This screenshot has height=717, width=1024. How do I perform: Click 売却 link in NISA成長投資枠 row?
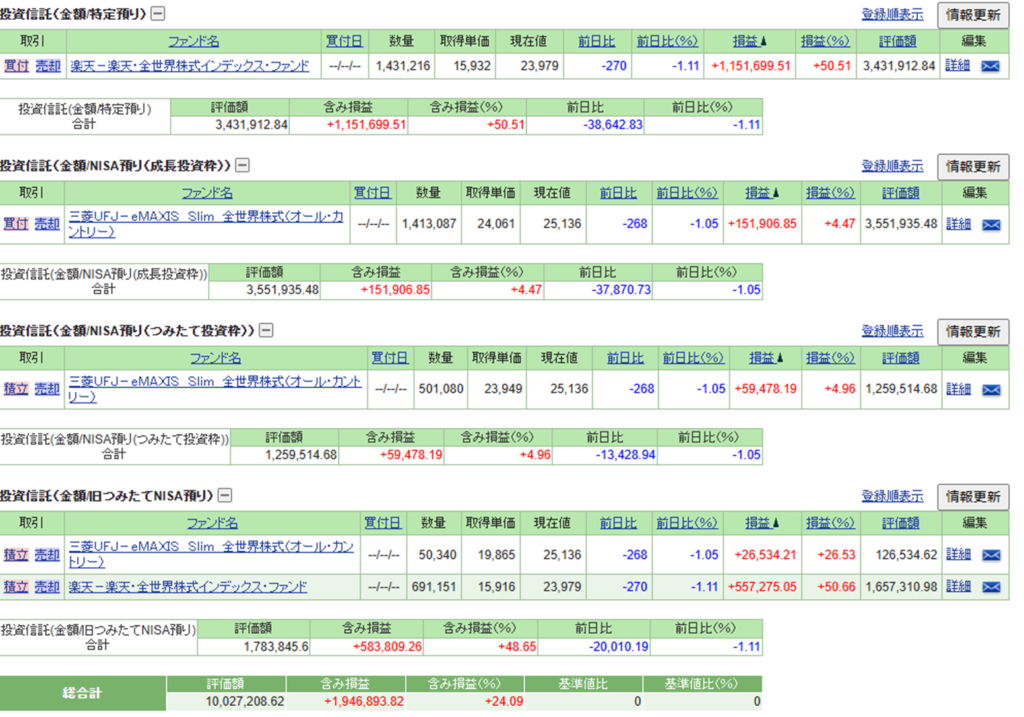click(47, 224)
